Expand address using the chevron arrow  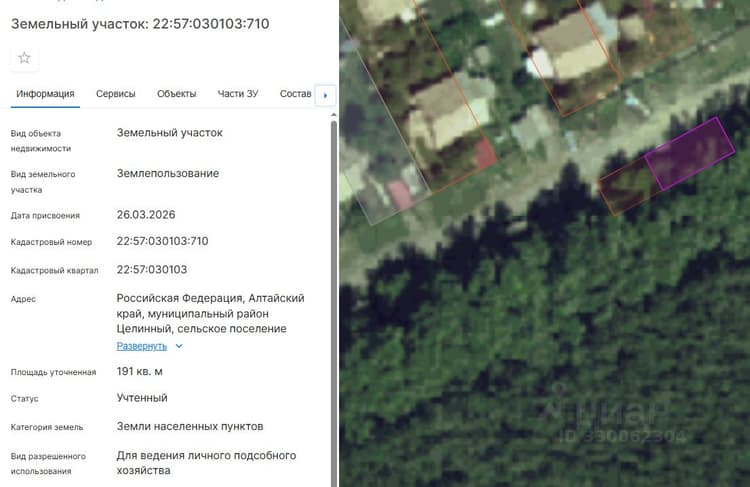pyautogui.click(x=179, y=346)
